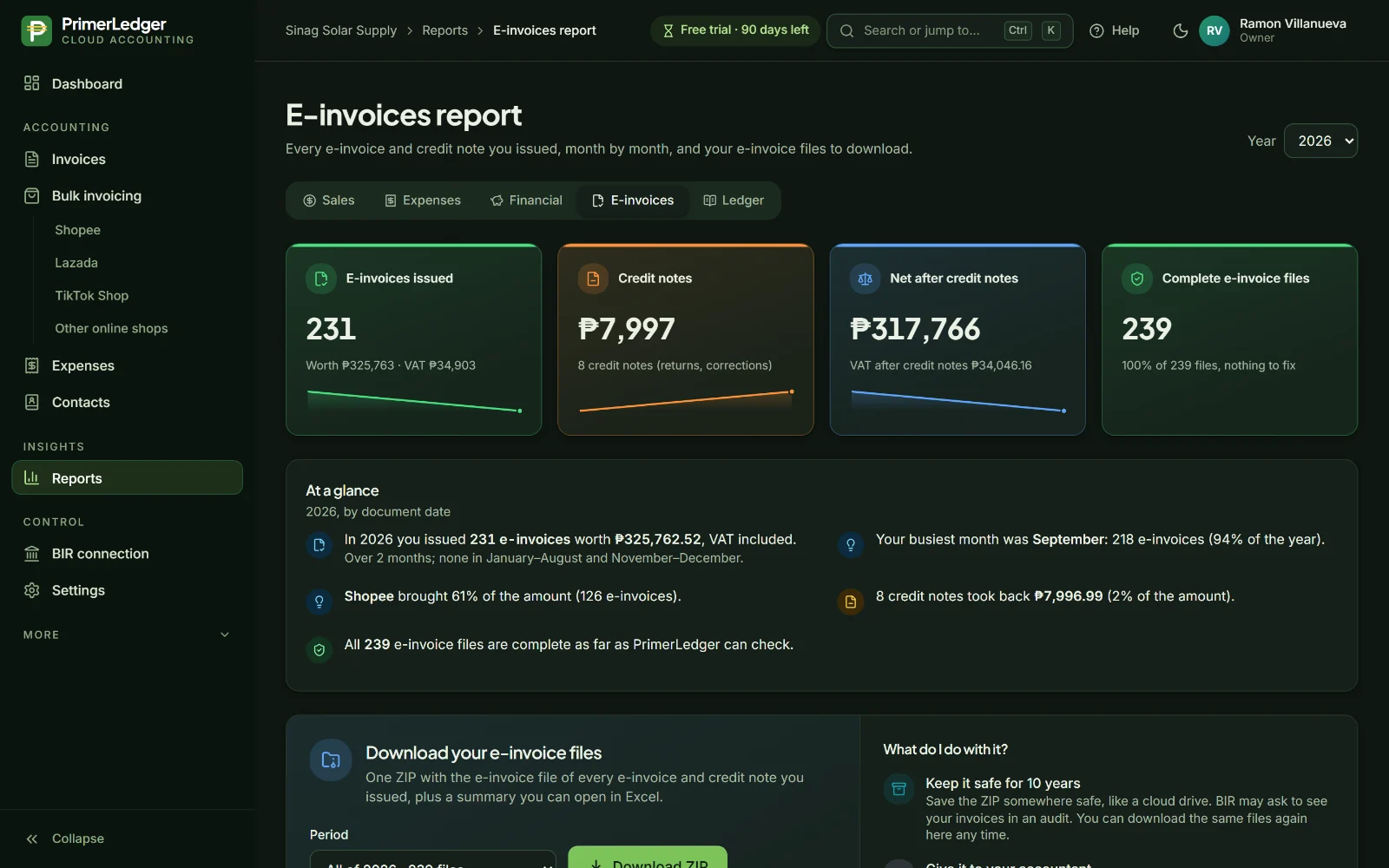Click the Reports breadcrumb

pyautogui.click(x=444, y=30)
